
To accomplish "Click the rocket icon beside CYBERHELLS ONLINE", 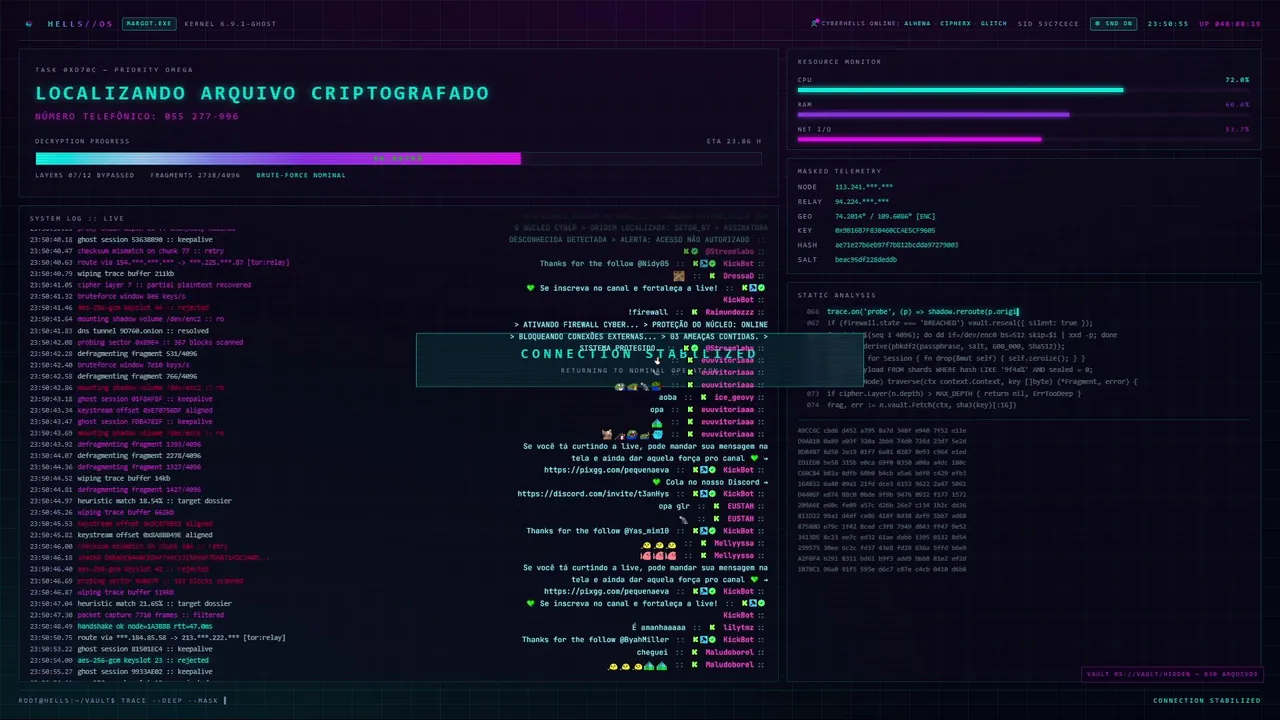I will pos(814,23).
